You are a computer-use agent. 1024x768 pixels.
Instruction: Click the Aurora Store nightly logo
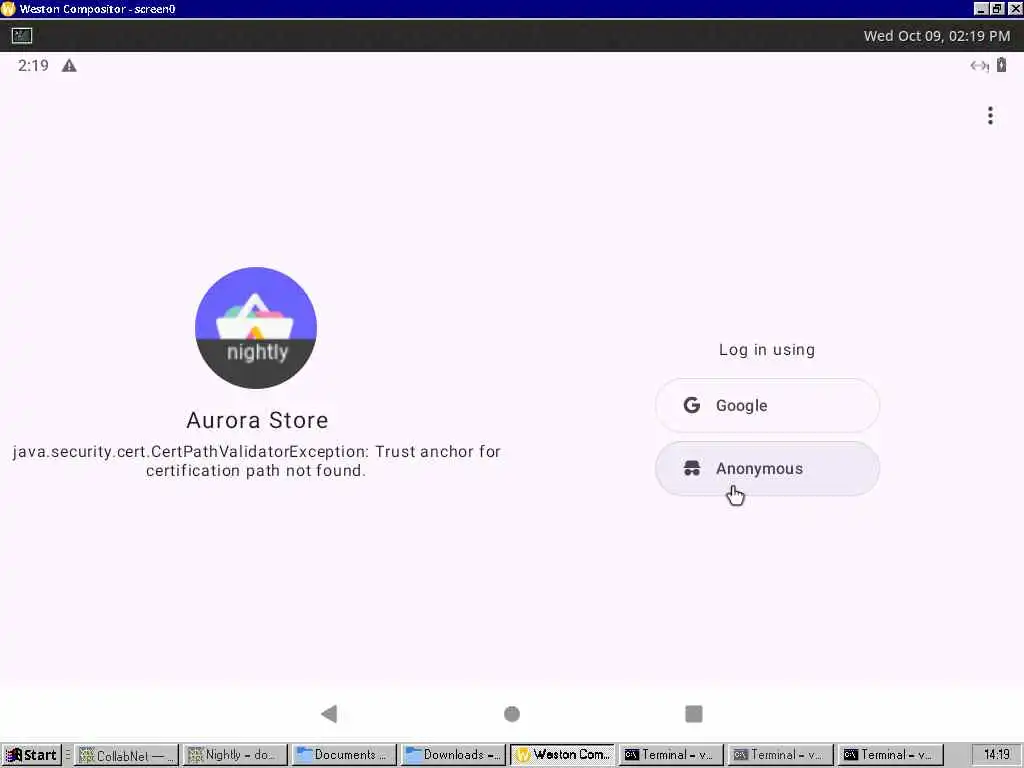click(256, 328)
